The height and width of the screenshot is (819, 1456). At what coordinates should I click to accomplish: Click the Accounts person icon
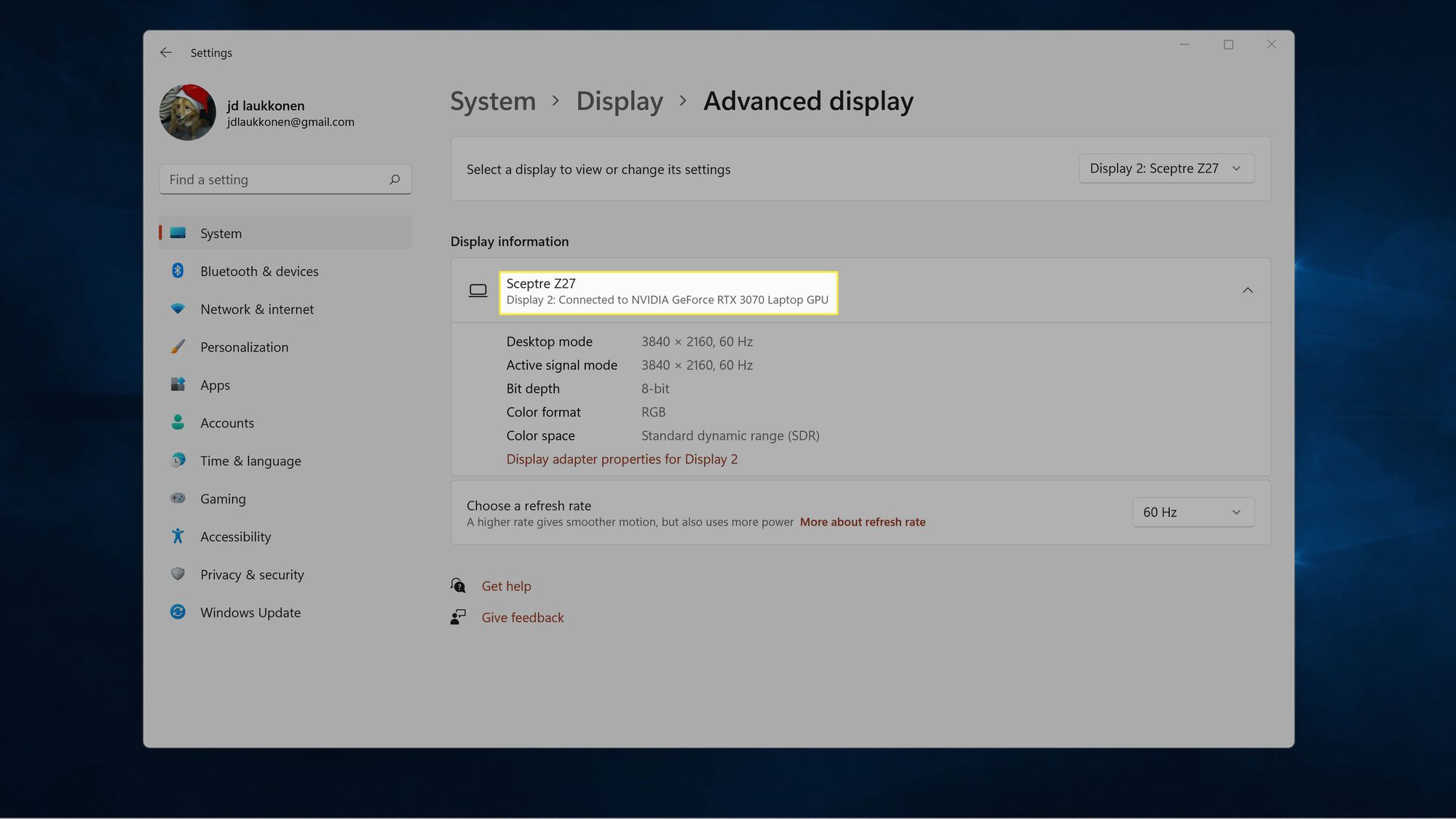178,422
